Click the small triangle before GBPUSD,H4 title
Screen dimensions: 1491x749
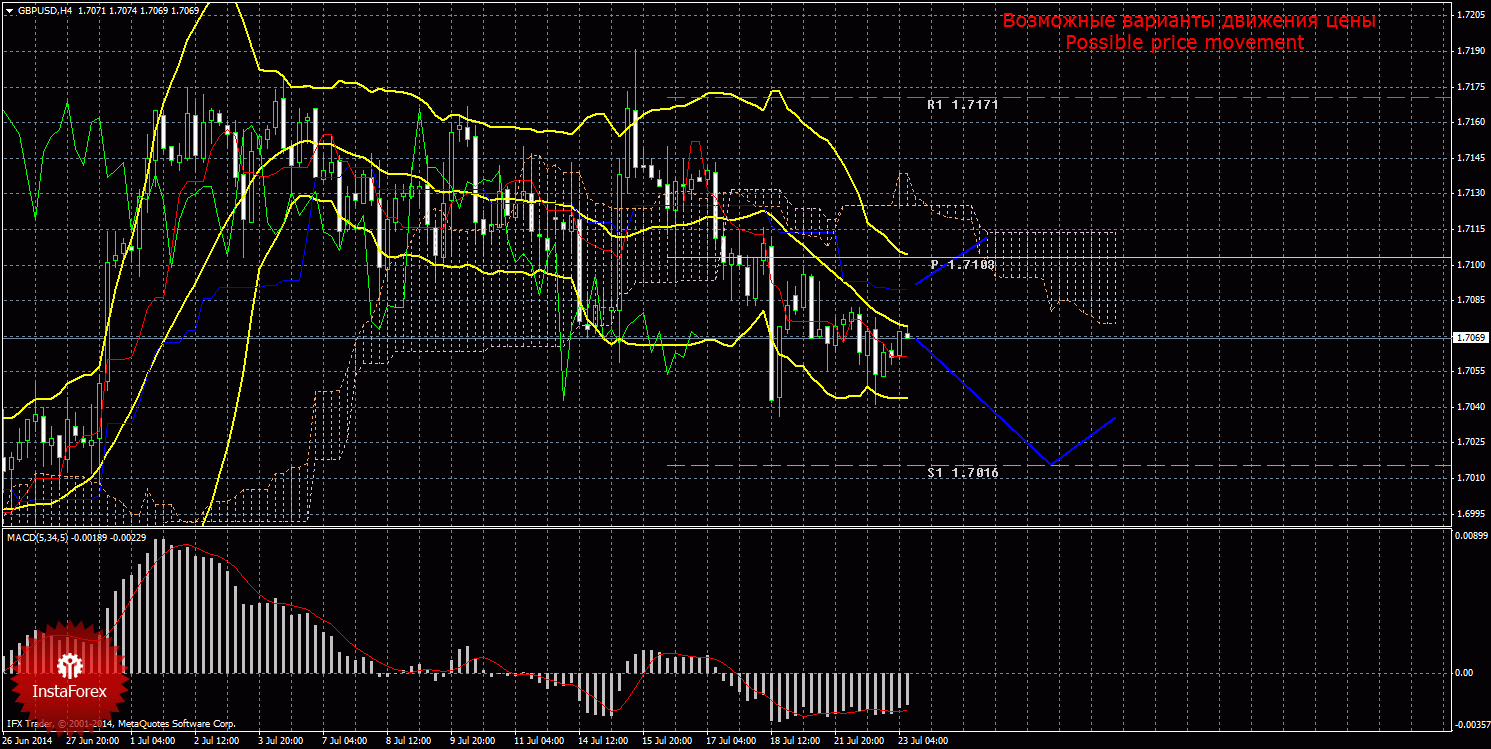(9, 10)
